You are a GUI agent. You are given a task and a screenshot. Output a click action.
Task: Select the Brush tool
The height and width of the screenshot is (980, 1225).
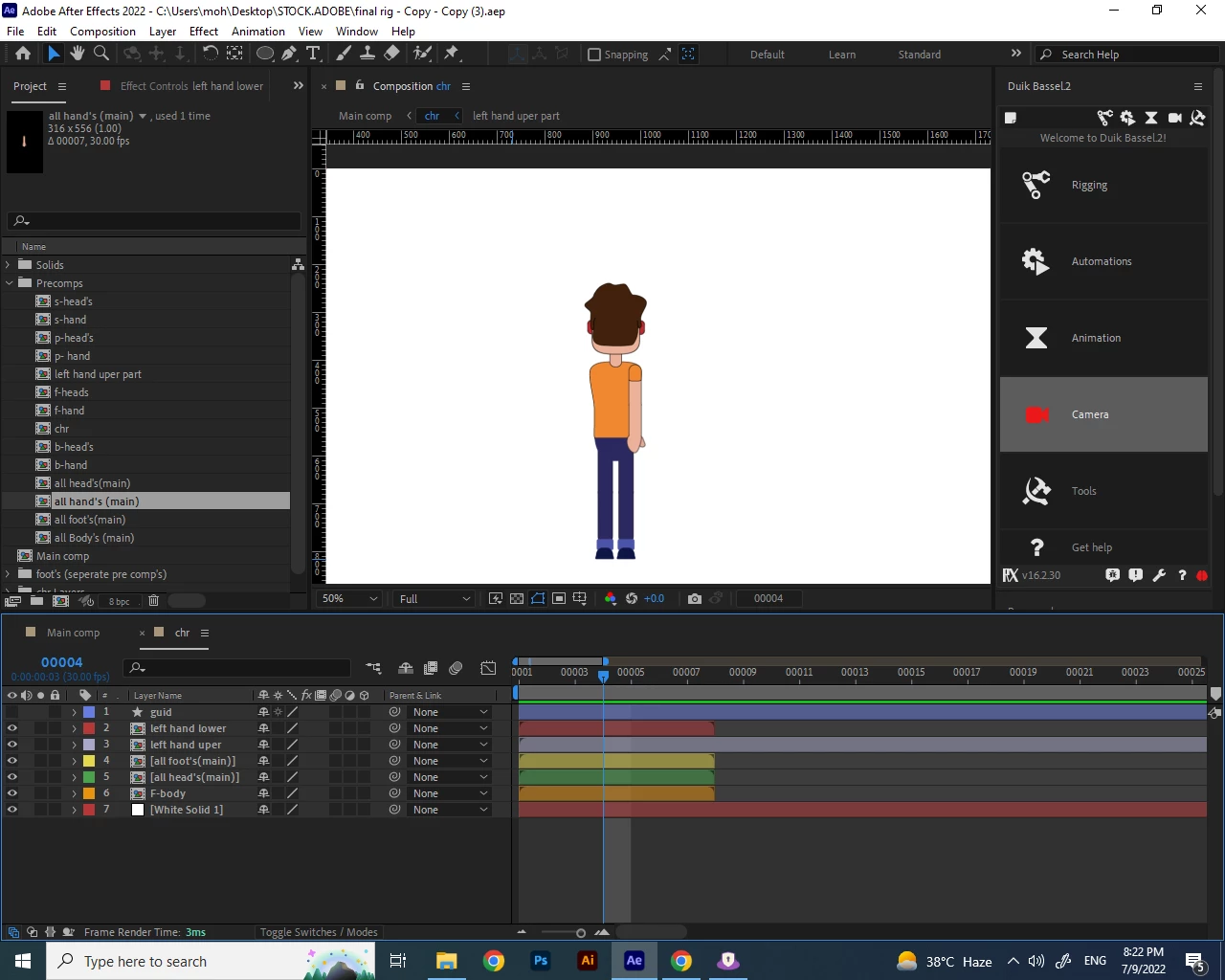(x=344, y=54)
